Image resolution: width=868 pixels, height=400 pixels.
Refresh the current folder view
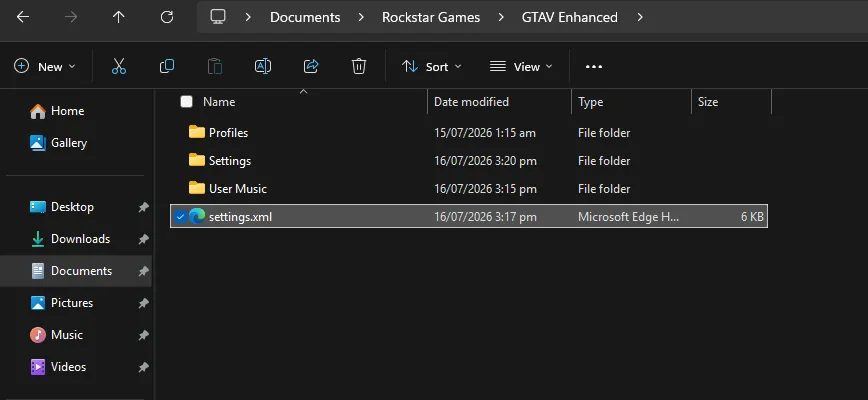[x=167, y=17]
